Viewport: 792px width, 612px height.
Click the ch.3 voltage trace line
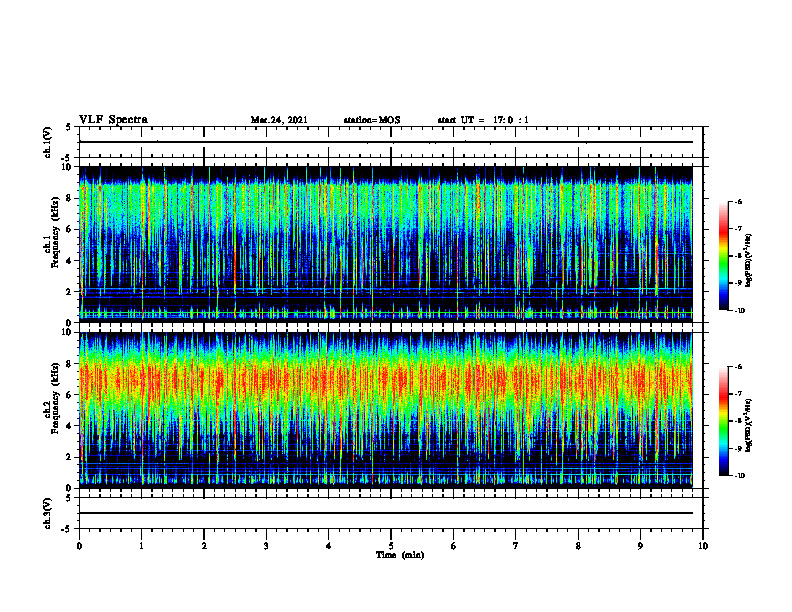pos(386,513)
